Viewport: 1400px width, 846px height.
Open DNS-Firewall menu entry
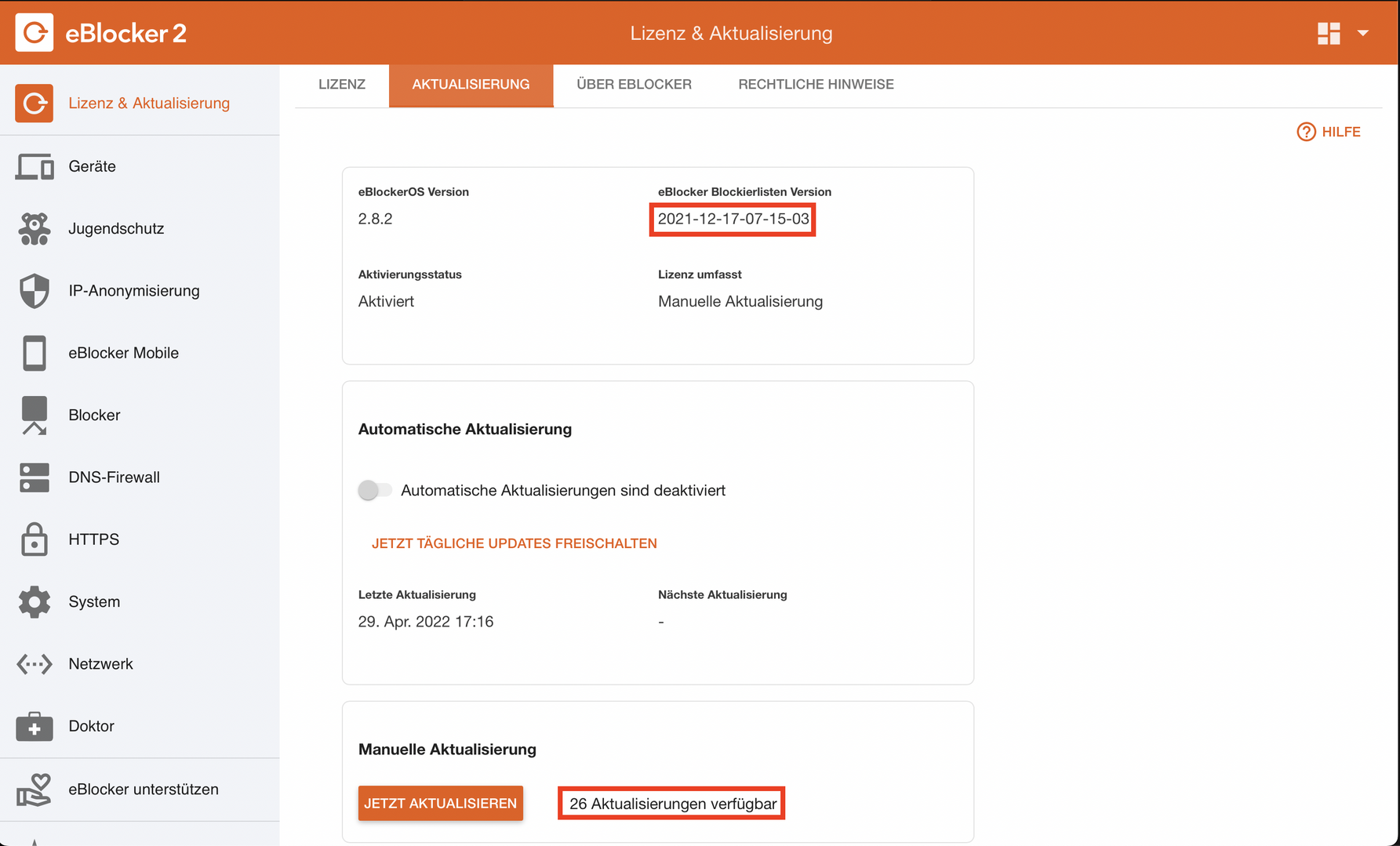pyautogui.click(x=115, y=477)
